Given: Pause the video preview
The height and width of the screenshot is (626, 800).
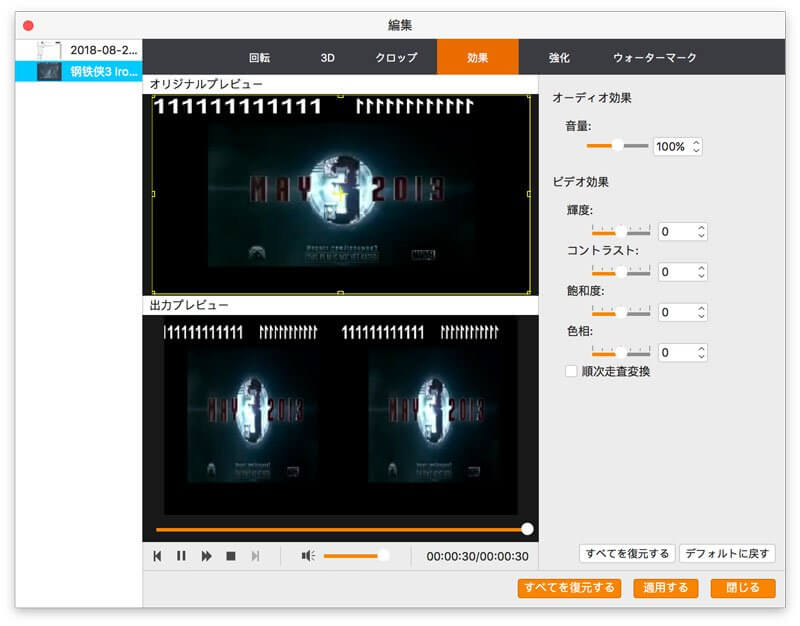Looking at the screenshot, I should click(x=181, y=556).
